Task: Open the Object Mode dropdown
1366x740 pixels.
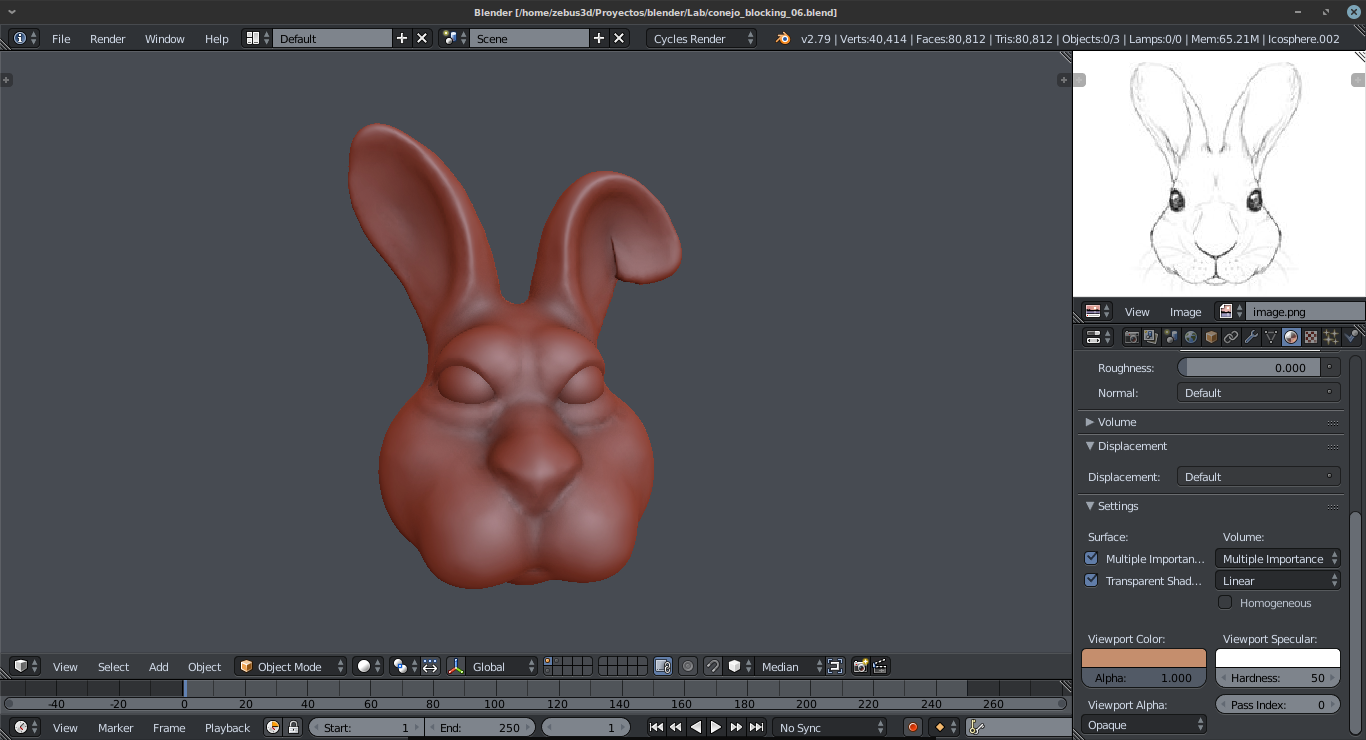Action: point(290,666)
